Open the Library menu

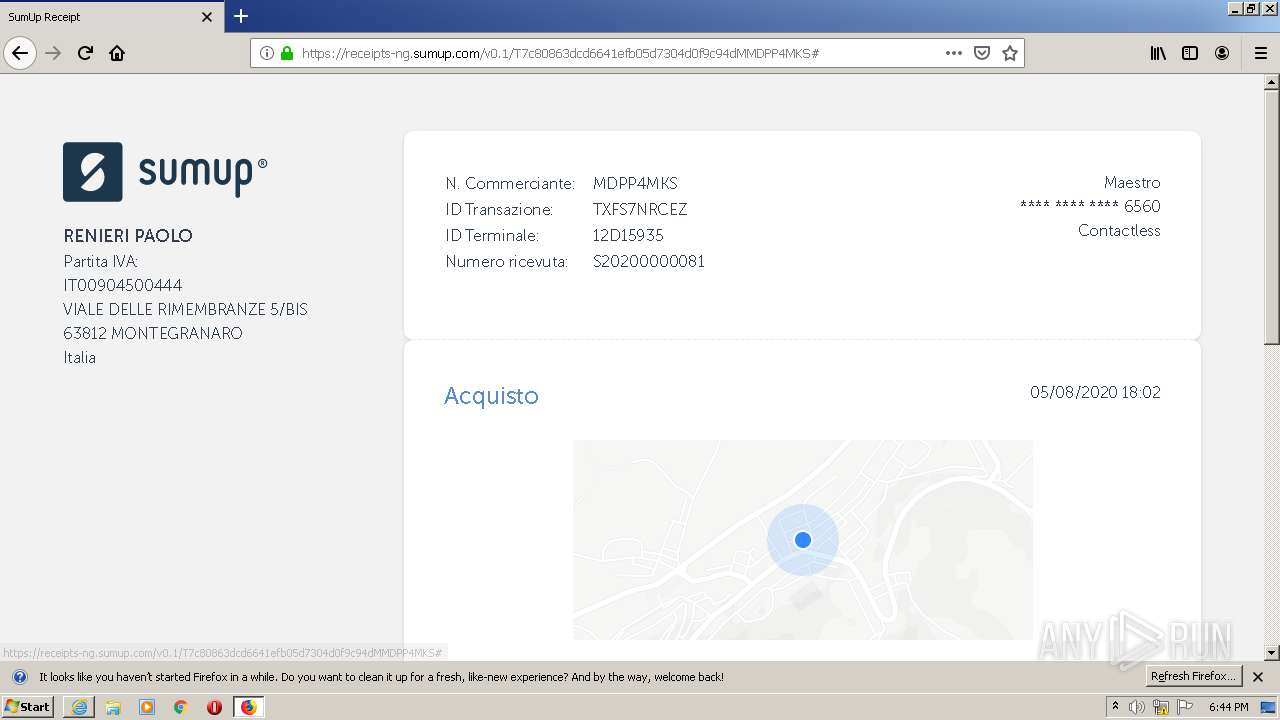[x=1158, y=53]
